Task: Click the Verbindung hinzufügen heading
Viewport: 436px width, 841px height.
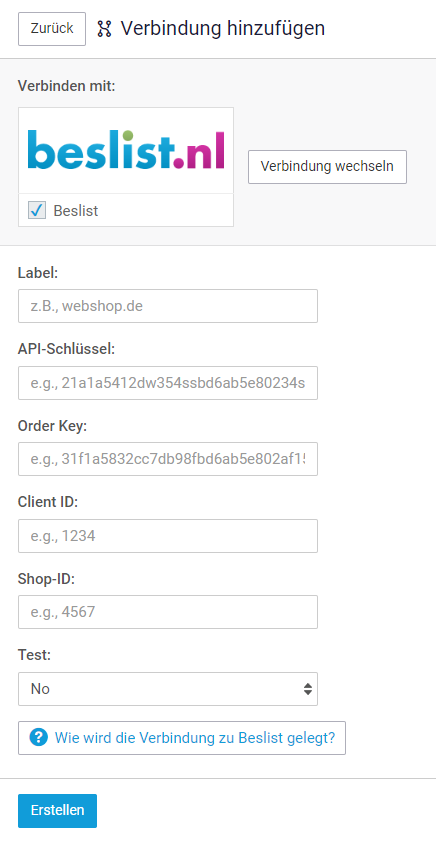Action: (x=223, y=28)
